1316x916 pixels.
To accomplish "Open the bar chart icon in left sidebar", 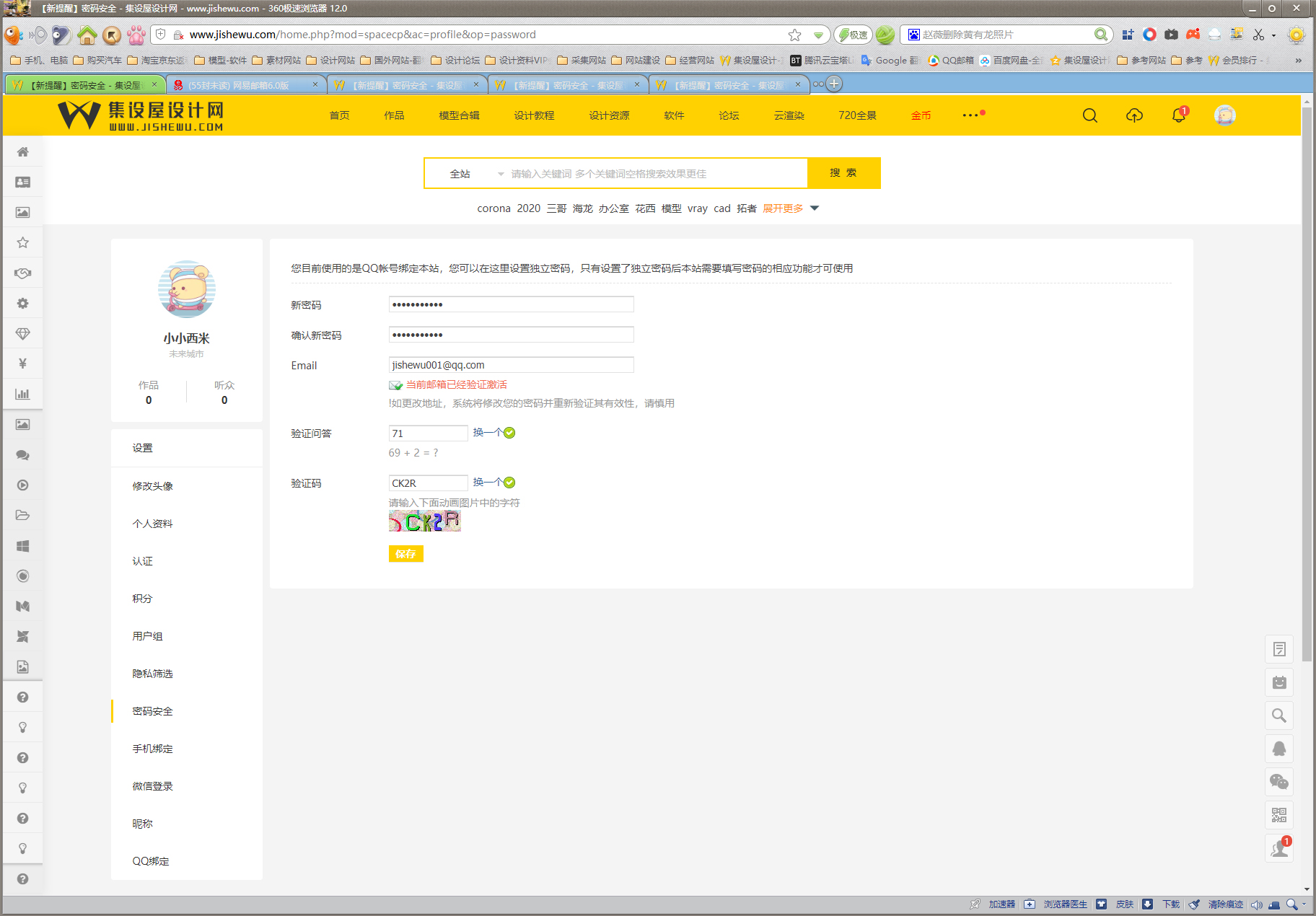I will [x=23, y=394].
